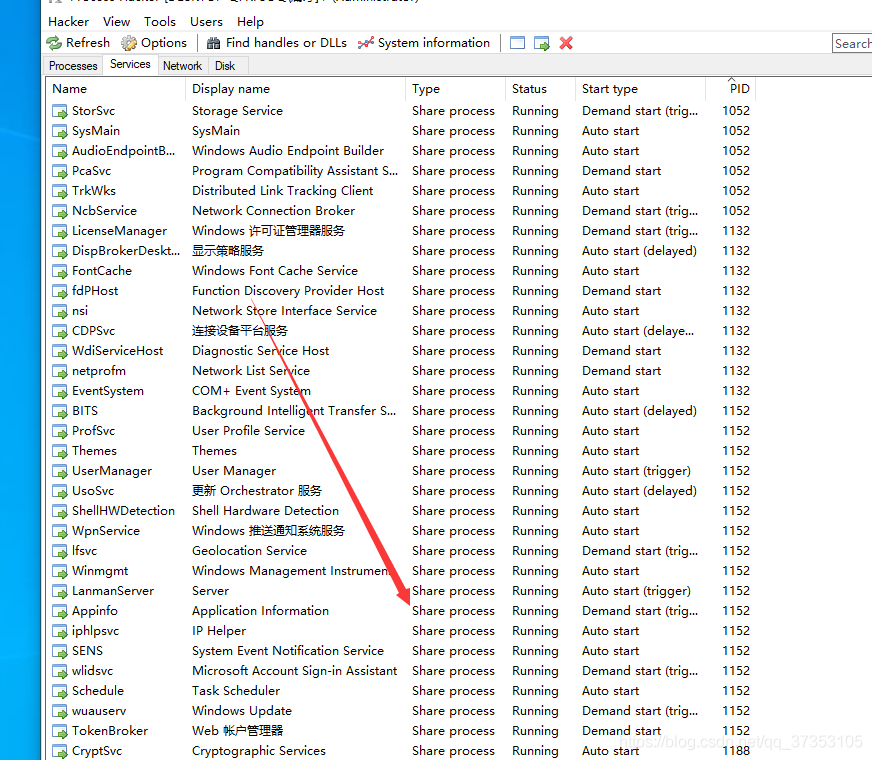Select the lfsvc service name
Image resolution: width=872 pixels, height=760 pixels.
[85, 551]
